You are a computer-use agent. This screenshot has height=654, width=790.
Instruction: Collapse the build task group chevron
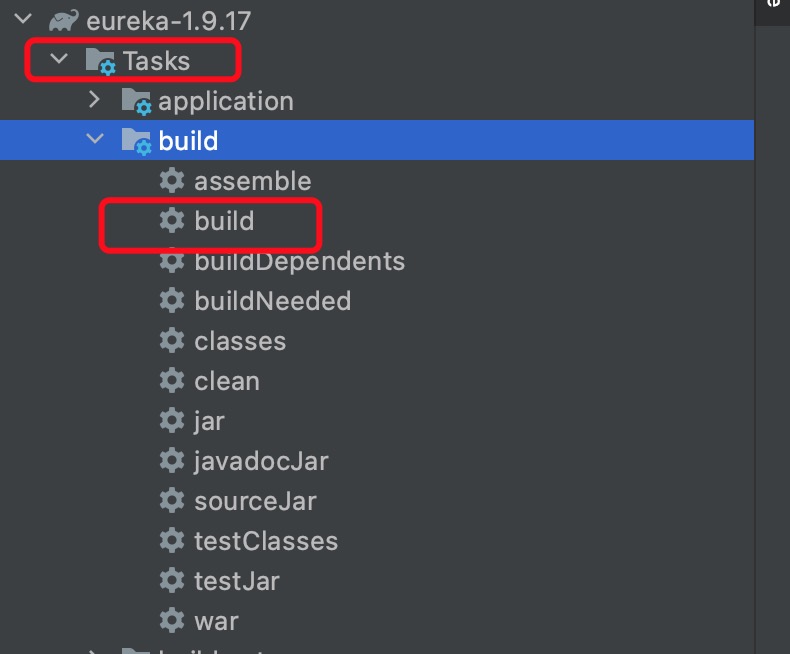pos(95,139)
